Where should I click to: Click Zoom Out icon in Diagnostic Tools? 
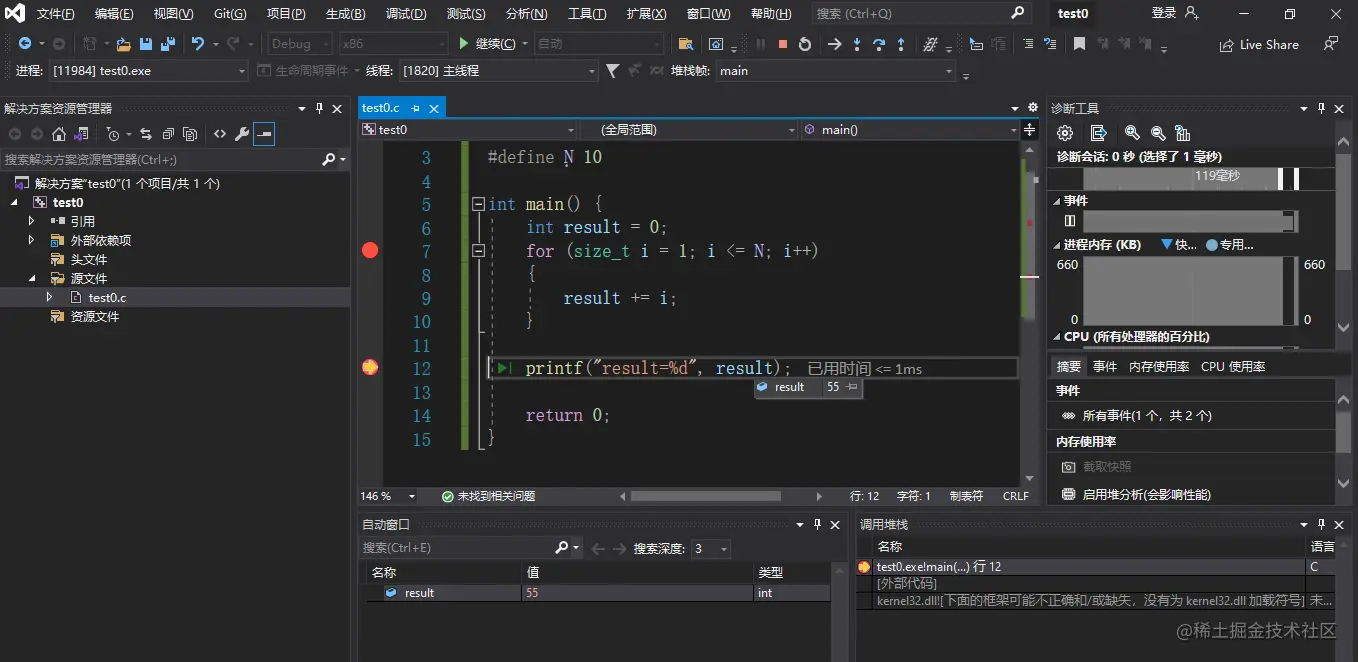1158,133
